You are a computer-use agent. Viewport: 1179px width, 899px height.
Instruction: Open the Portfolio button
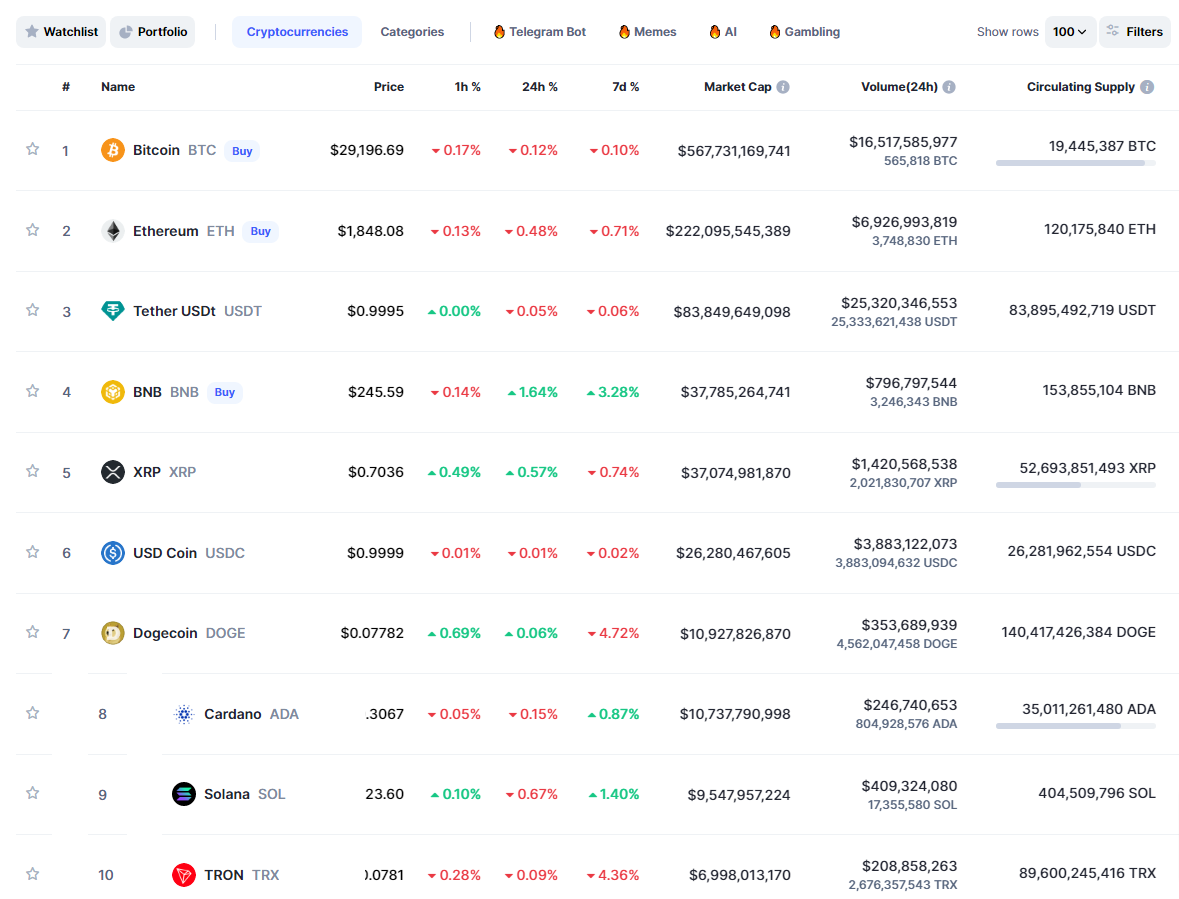[x=153, y=32]
